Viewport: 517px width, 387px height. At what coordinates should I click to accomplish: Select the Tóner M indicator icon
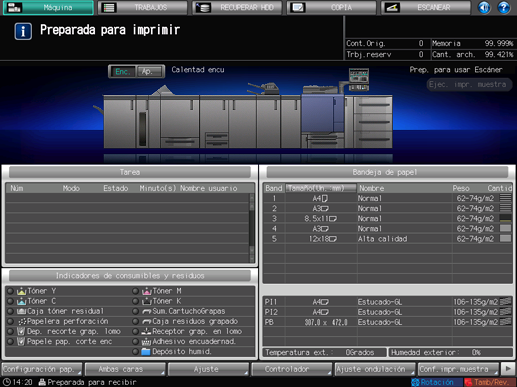146,291
